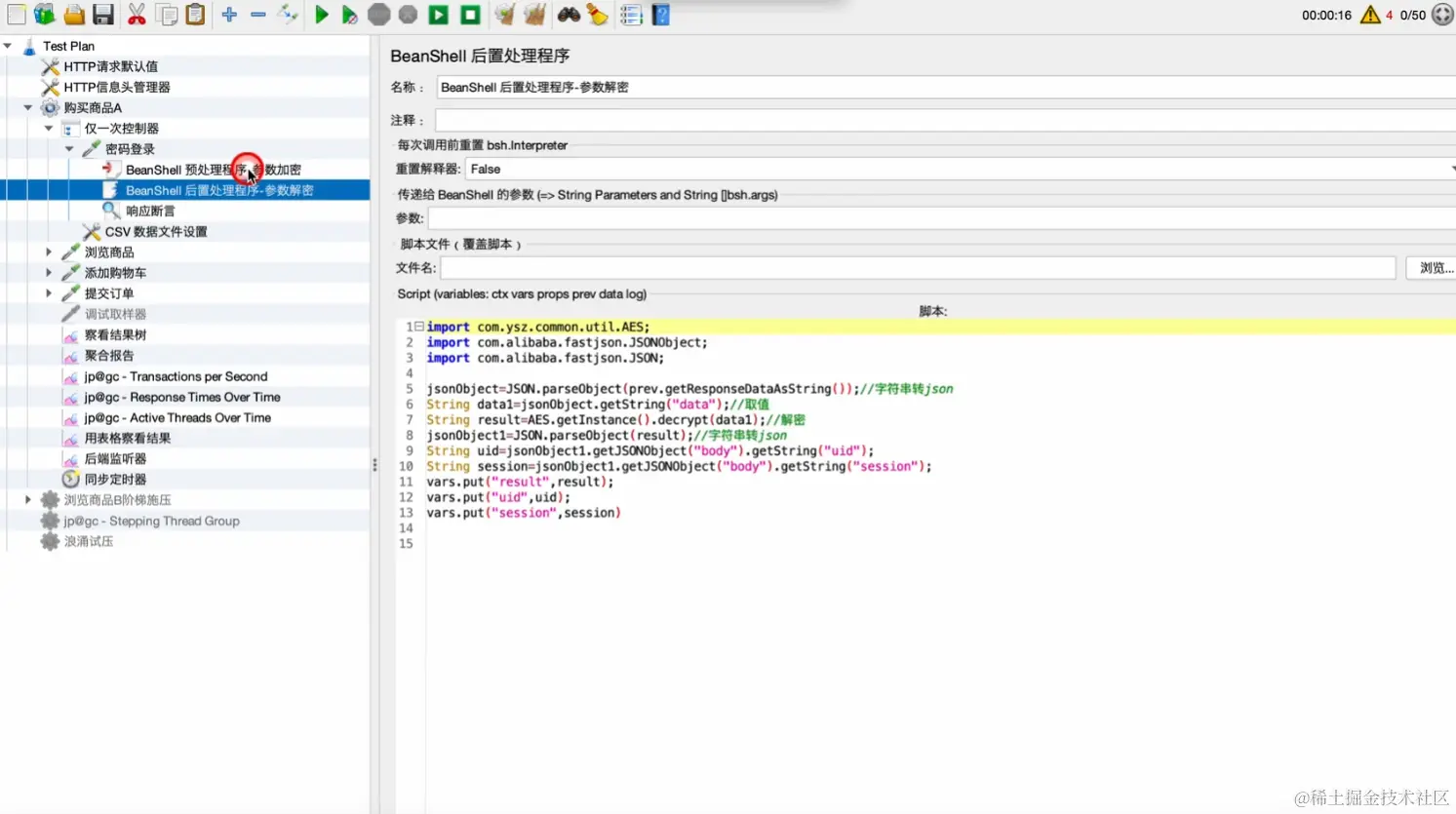The width and height of the screenshot is (1456, 814).
Task: Click script line 7 with AES decrypt
Action: [x=615, y=420]
